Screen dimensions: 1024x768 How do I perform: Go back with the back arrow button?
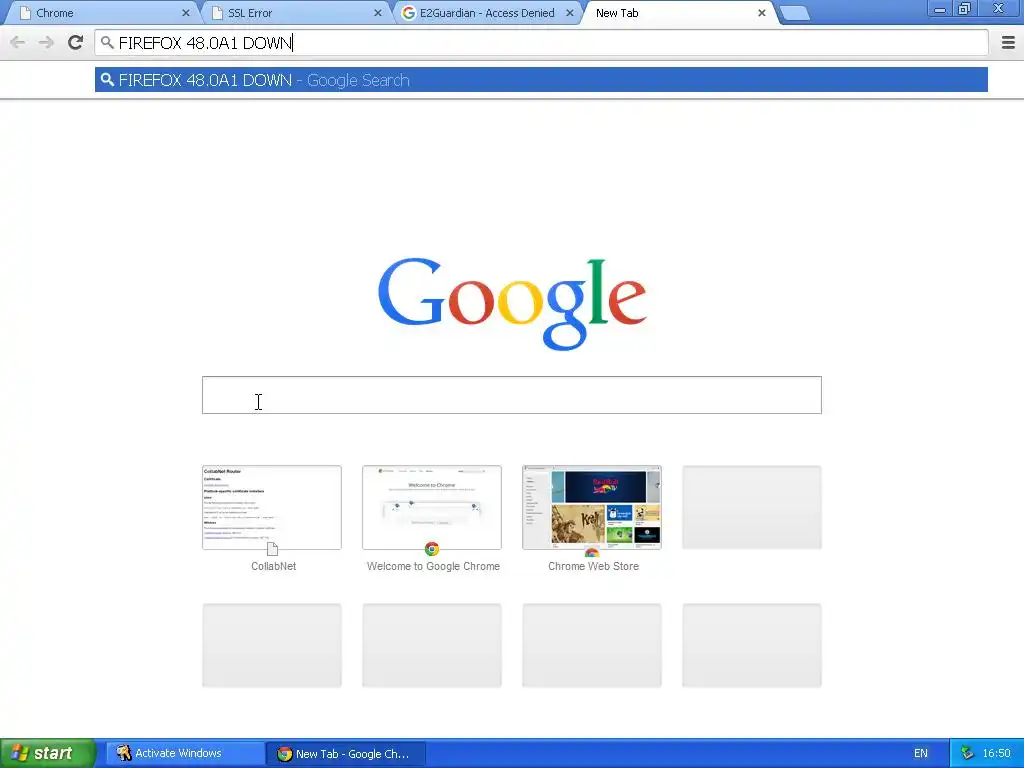point(18,43)
